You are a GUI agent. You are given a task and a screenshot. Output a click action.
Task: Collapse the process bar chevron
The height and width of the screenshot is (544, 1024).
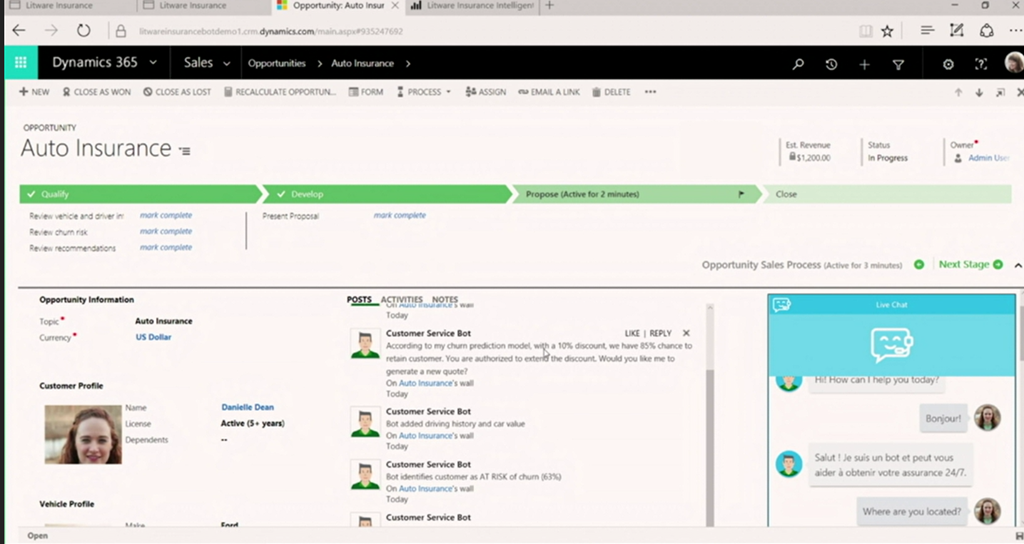point(1017,265)
